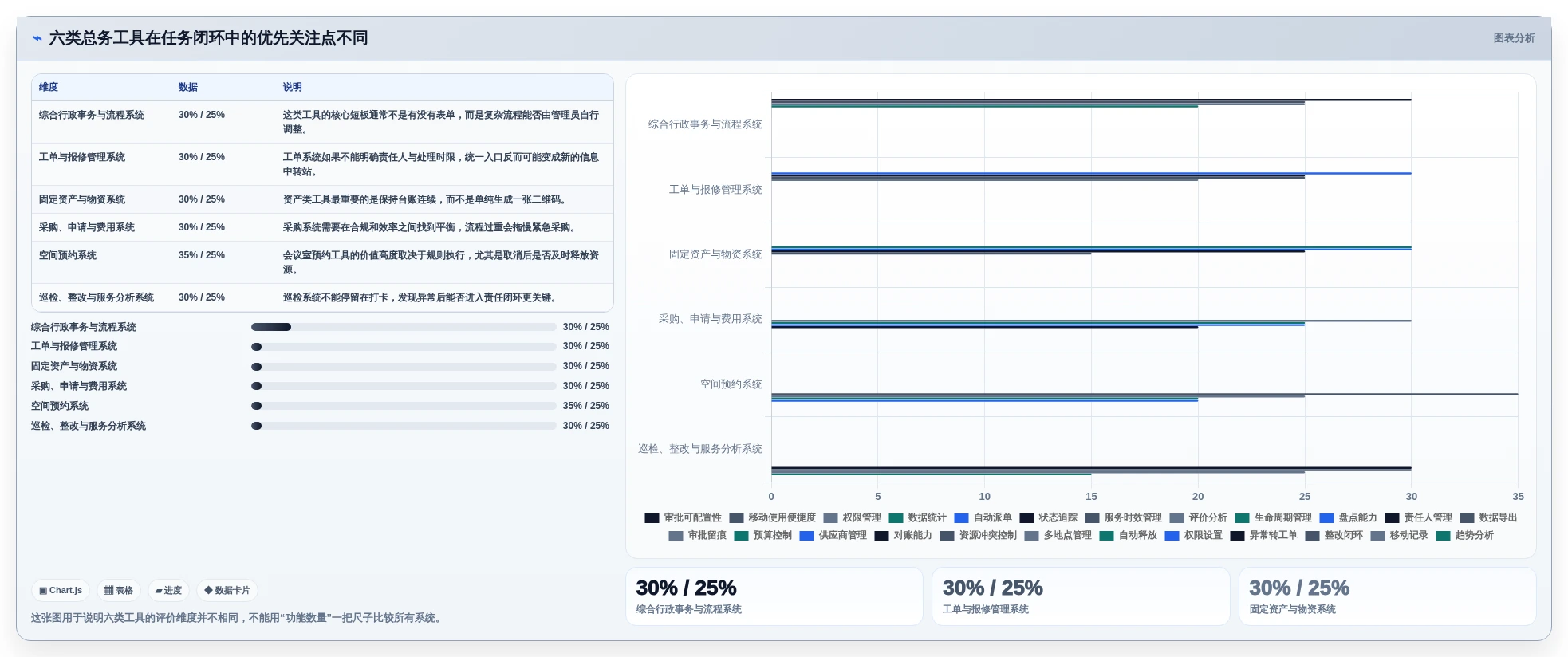The width and height of the screenshot is (1568, 657).
Task: Toggle the 生命周期管理 legend series
Action: [1273, 518]
